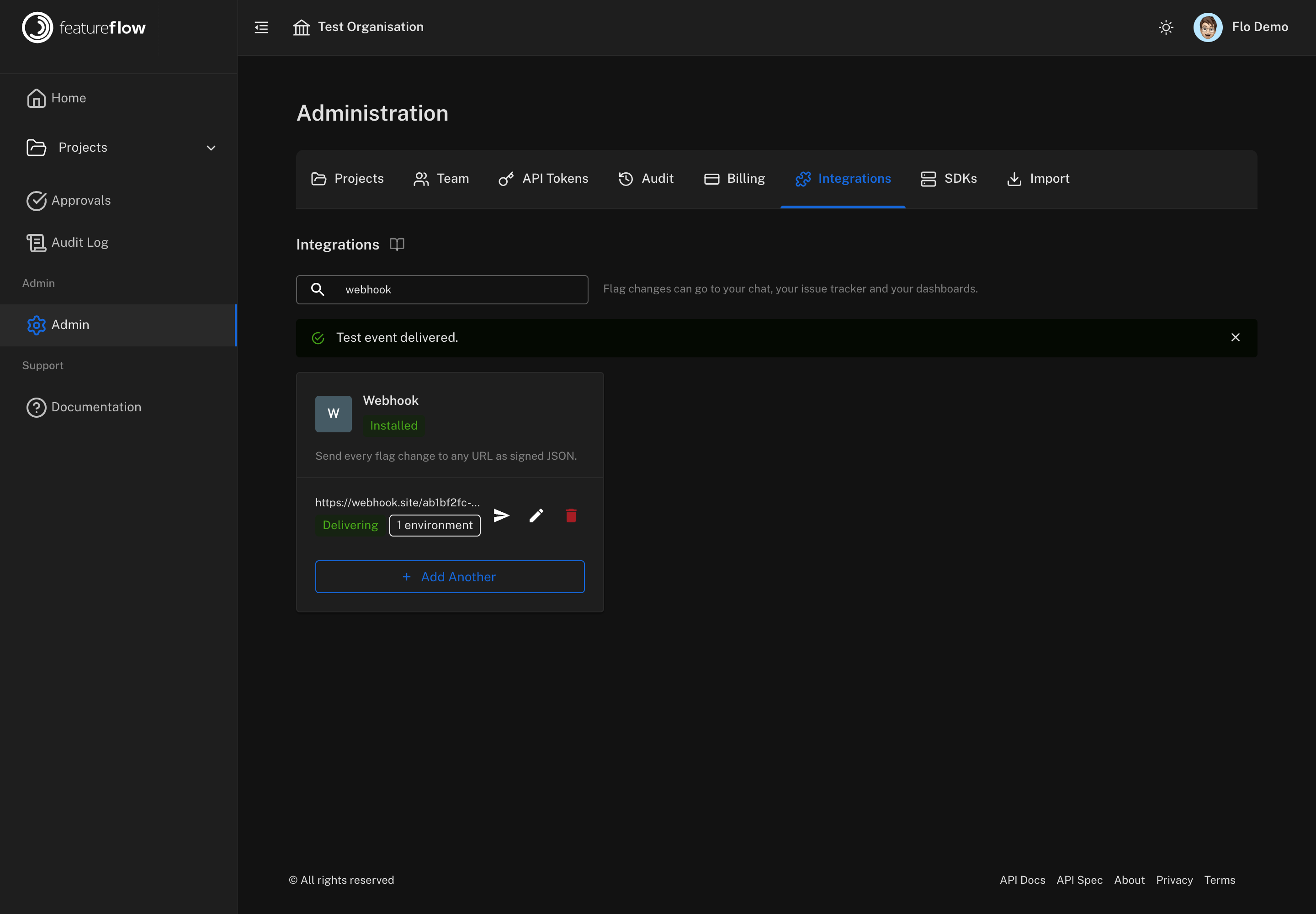The image size is (1316, 914).
Task: Open Terms footer link
Action: [x=1219, y=880]
